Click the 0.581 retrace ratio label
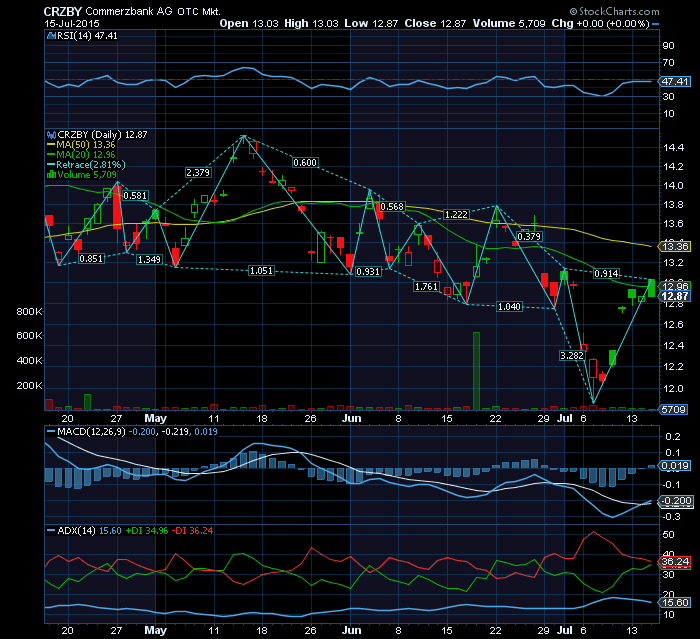This screenshot has width=700, height=639. [135, 196]
